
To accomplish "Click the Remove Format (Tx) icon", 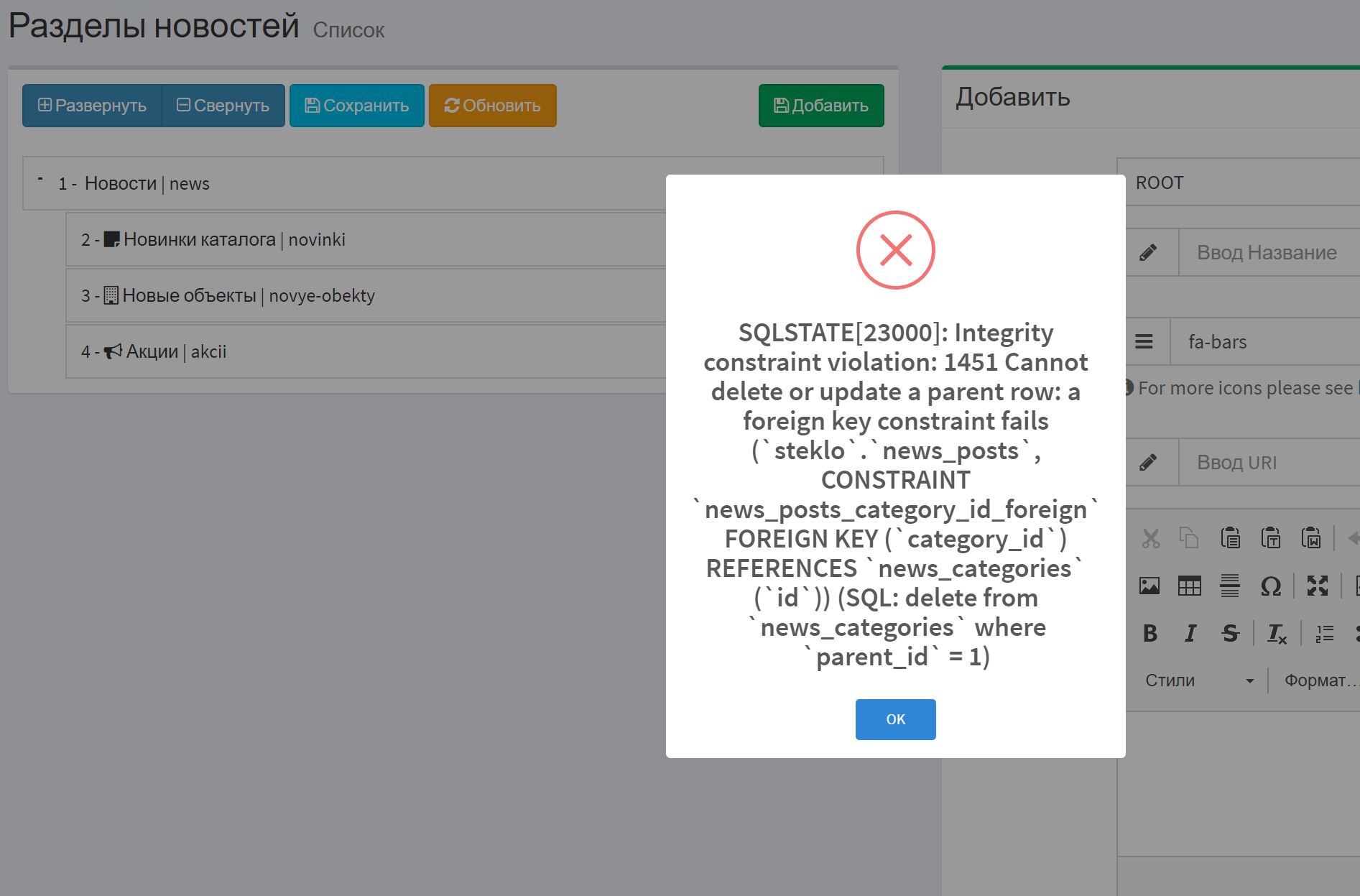I will click(x=1277, y=634).
